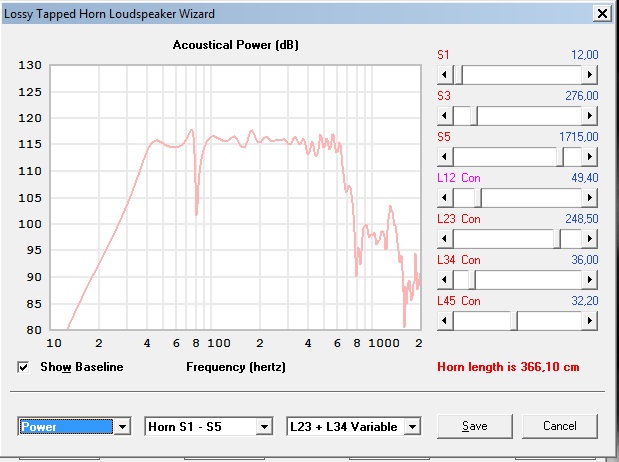The width and height of the screenshot is (619, 462).
Task: Click the Acoustical Power (dB) chart title
Action: pyautogui.click(x=236, y=45)
